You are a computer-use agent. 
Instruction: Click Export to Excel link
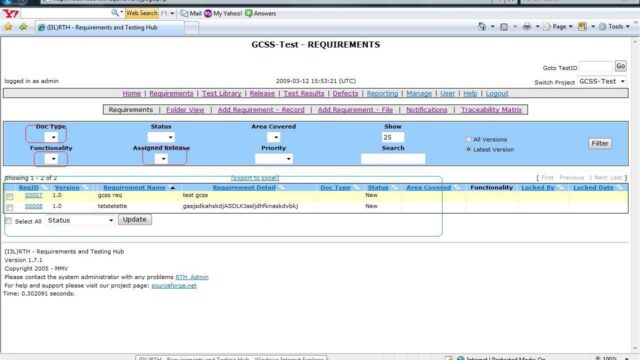pos(255,178)
